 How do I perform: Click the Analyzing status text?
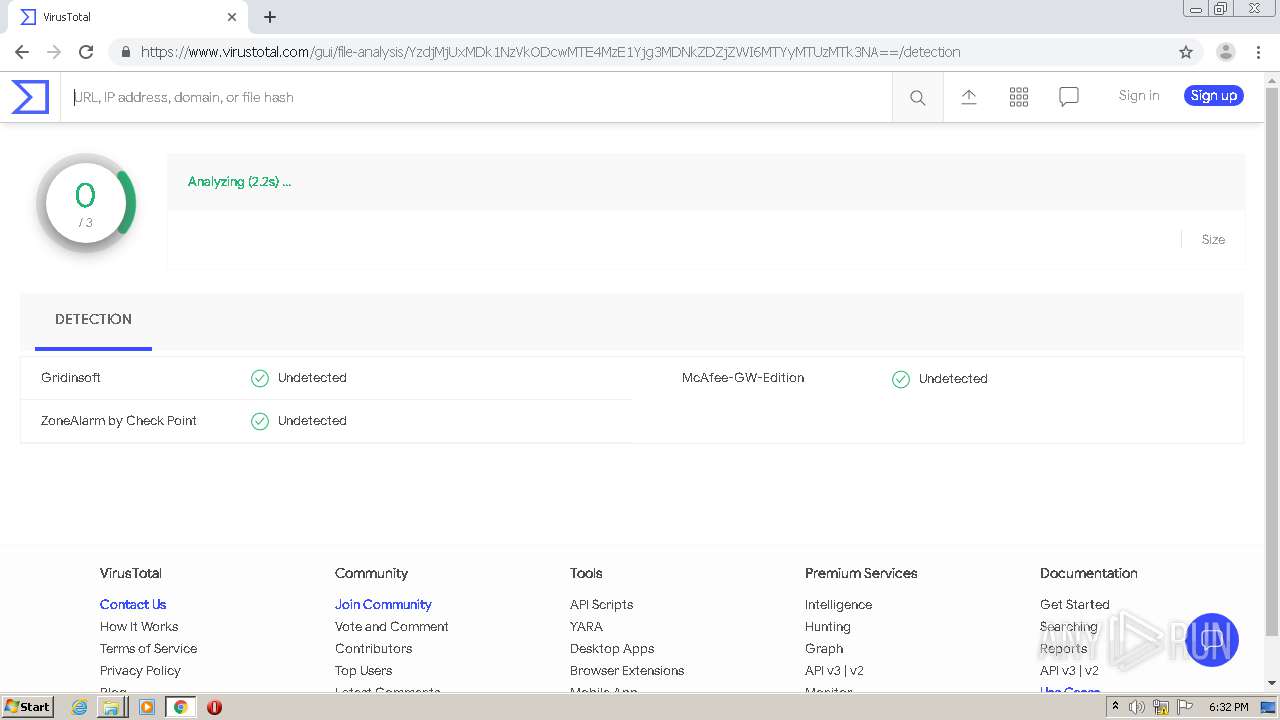click(x=239, y=182)
